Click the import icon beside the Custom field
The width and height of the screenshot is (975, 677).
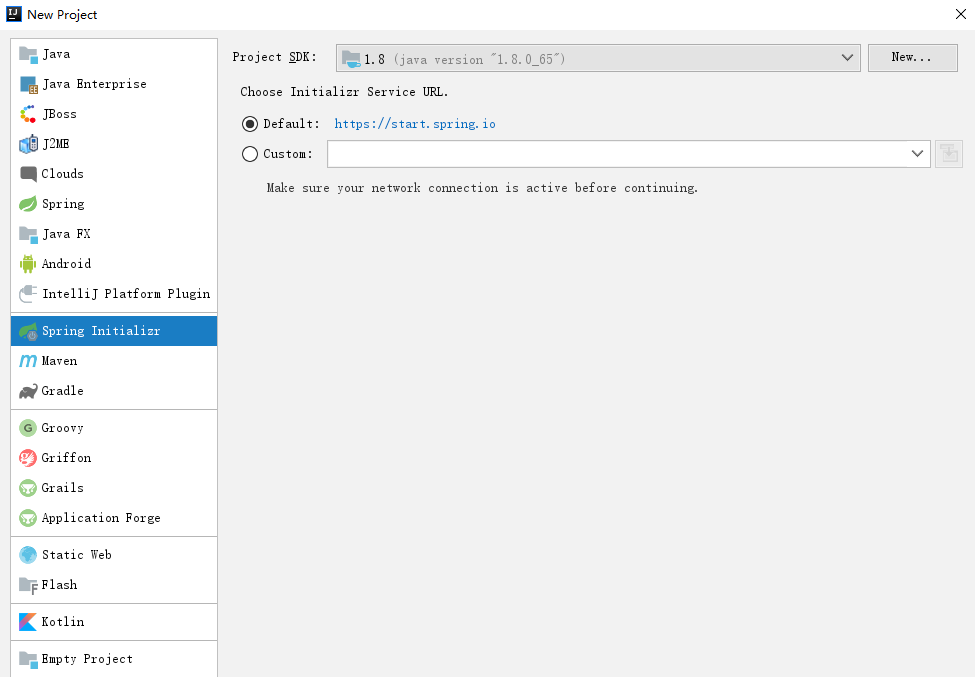[949, 154]
